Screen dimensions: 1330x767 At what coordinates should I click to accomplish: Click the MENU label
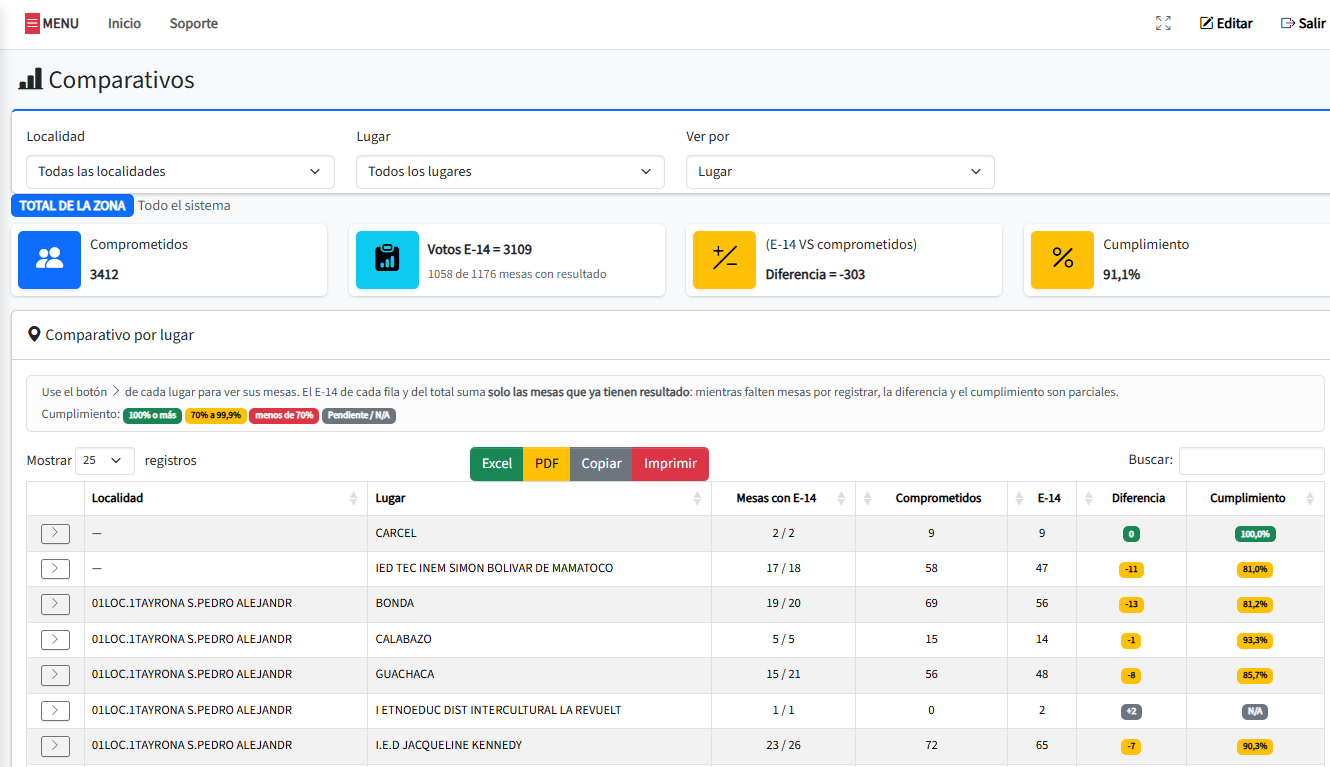pyautogui.click(x=61, y=23)
